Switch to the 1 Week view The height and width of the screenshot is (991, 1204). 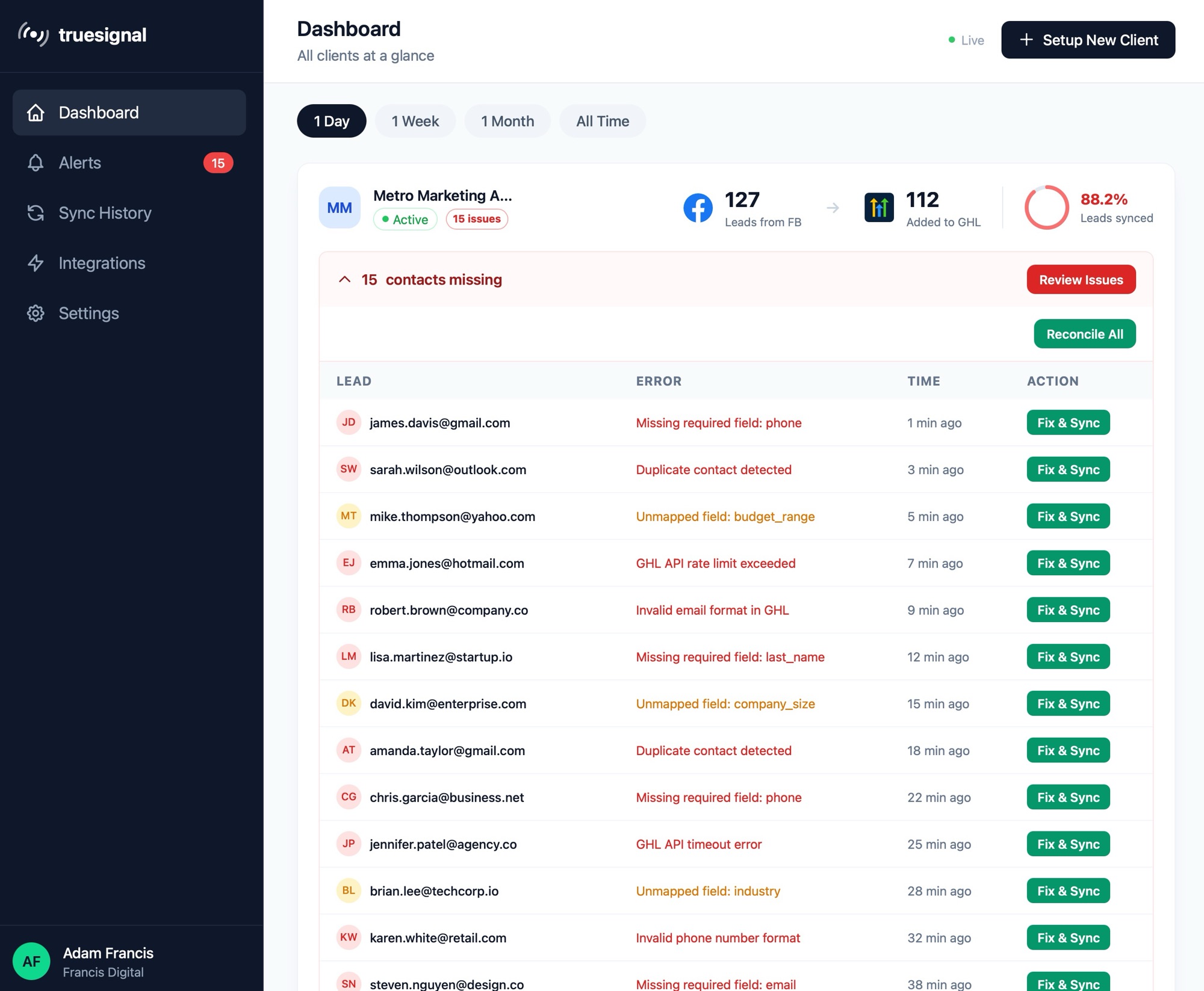tap(415, 121)
